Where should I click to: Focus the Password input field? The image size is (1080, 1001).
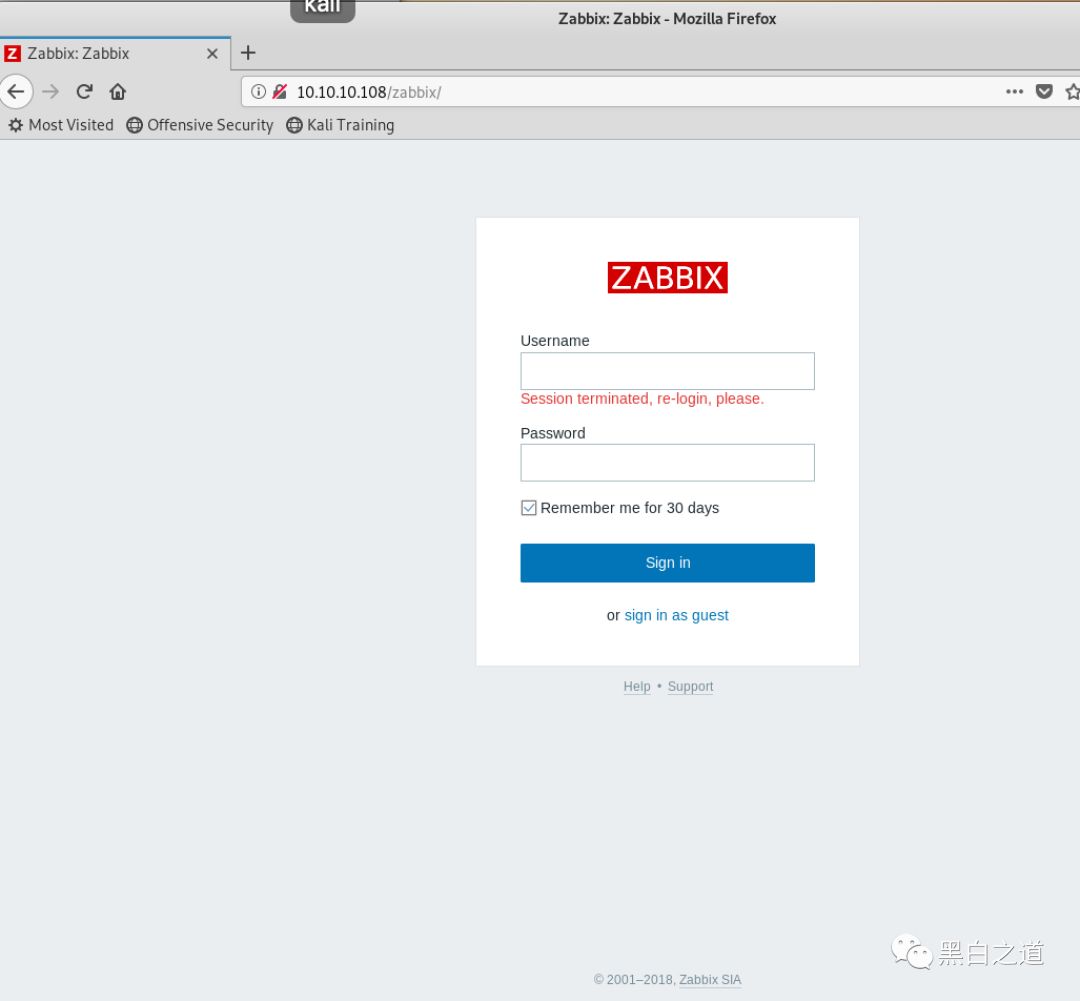point(667,462)
